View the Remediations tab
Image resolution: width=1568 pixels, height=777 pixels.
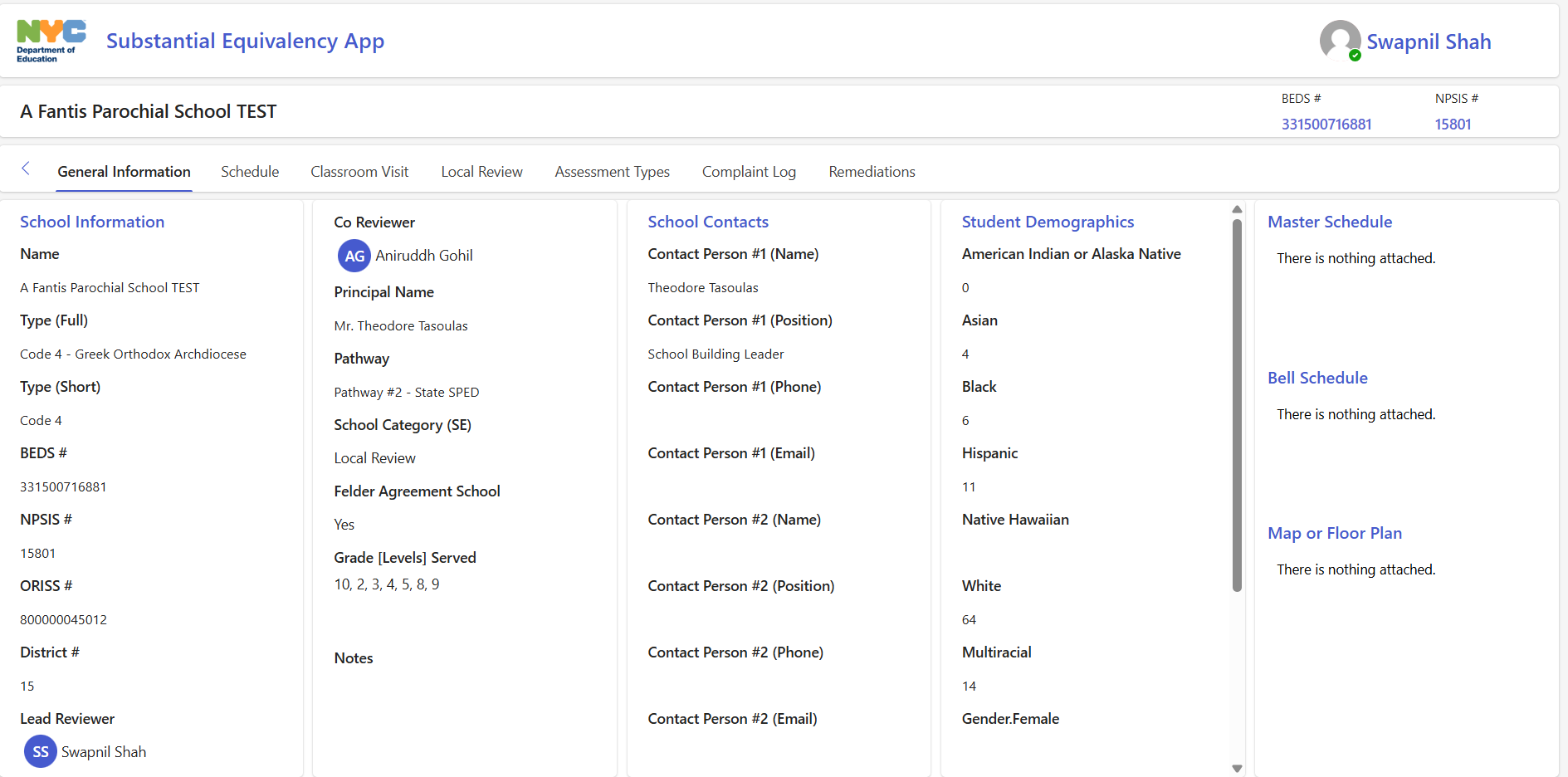[x=872, y=172]
